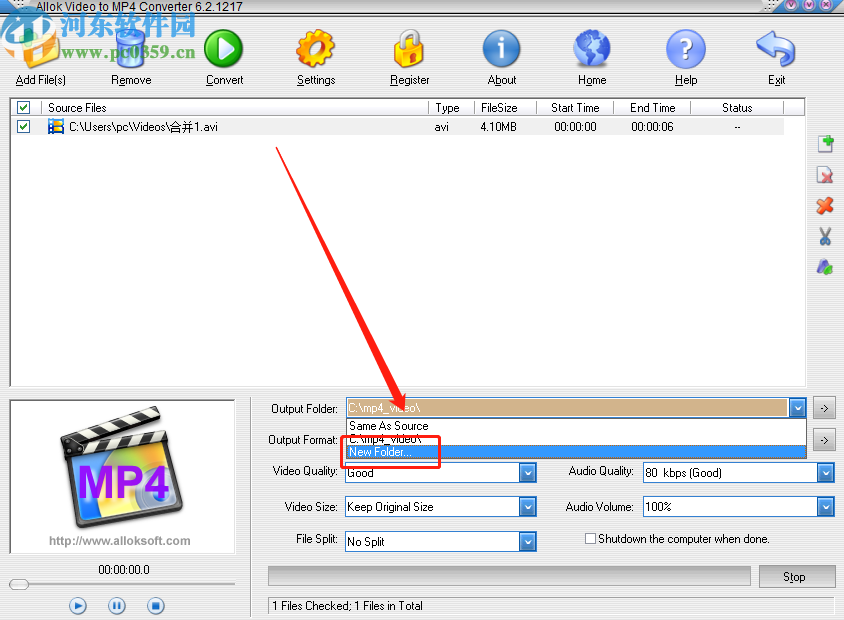
Task: Click the '1 Files Checked' status text
Action: [347, 606]
